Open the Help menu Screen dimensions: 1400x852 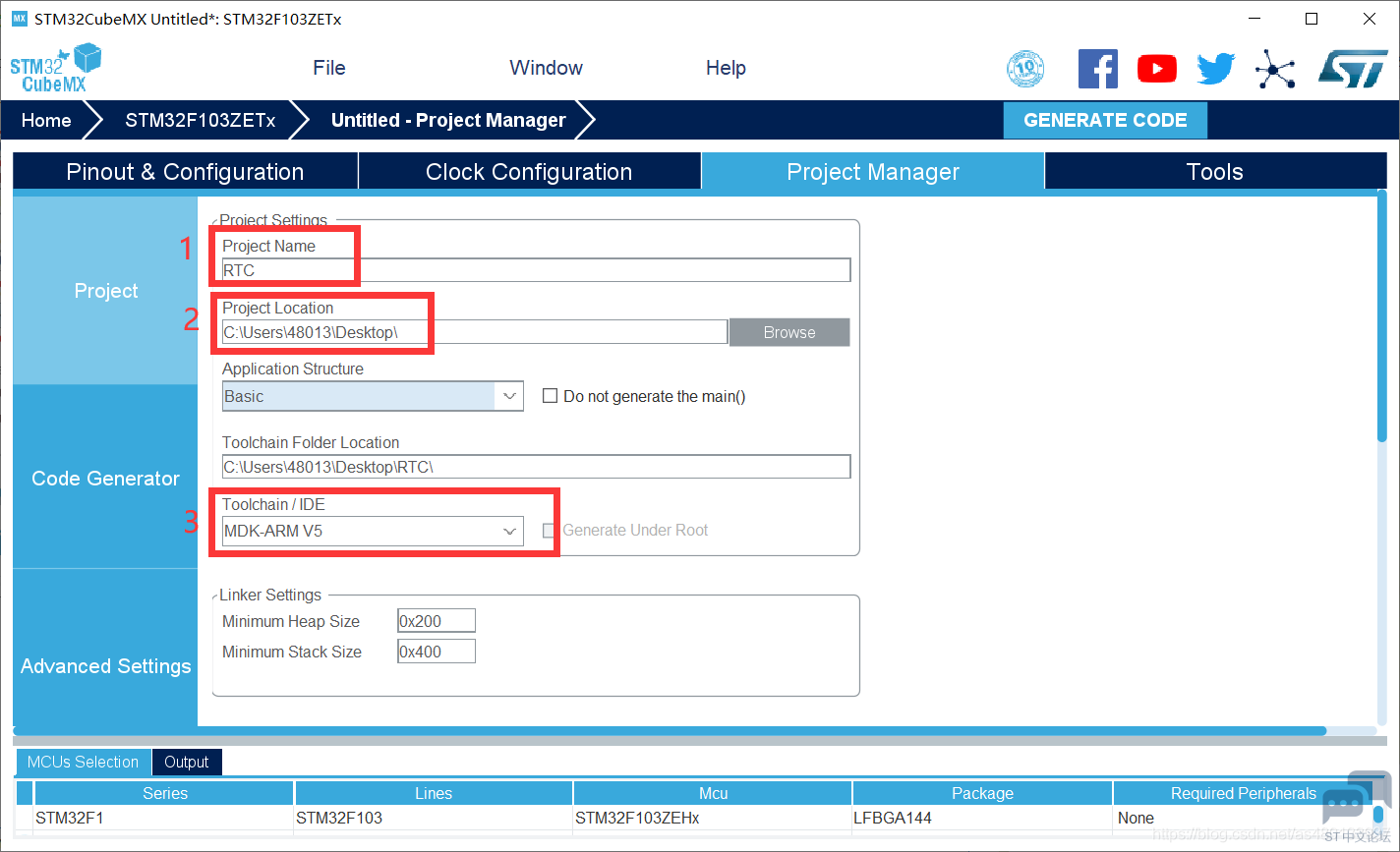[x=726, y=68]
